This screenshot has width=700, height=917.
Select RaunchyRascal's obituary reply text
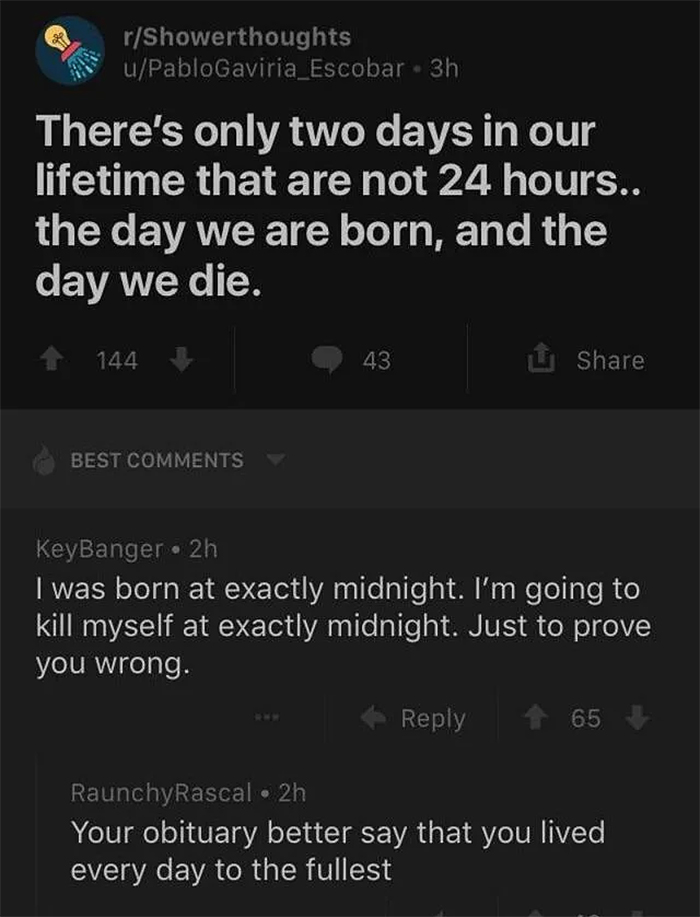(335, 851)
